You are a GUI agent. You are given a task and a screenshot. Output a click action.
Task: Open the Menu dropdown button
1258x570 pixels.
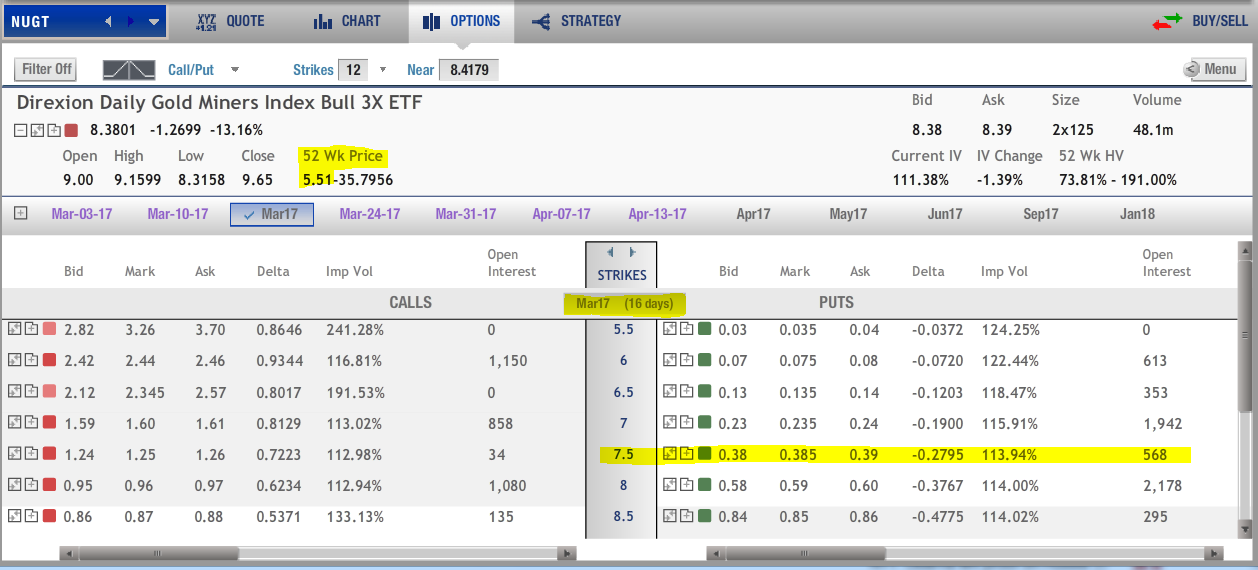pos(1213,69)
